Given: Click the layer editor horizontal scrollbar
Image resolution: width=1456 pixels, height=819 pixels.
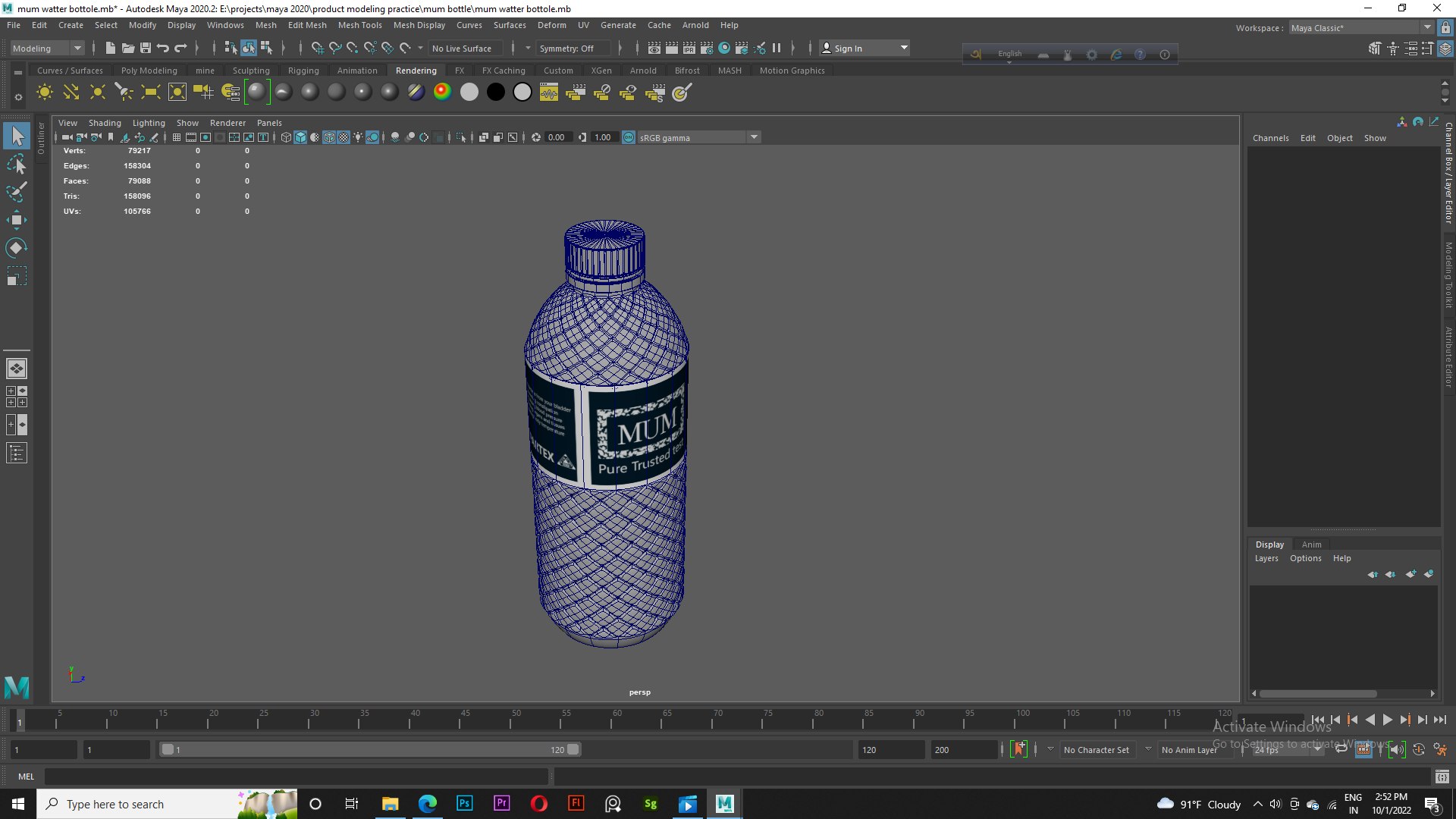Looking at the screenshot, I should click(1318, 693).
